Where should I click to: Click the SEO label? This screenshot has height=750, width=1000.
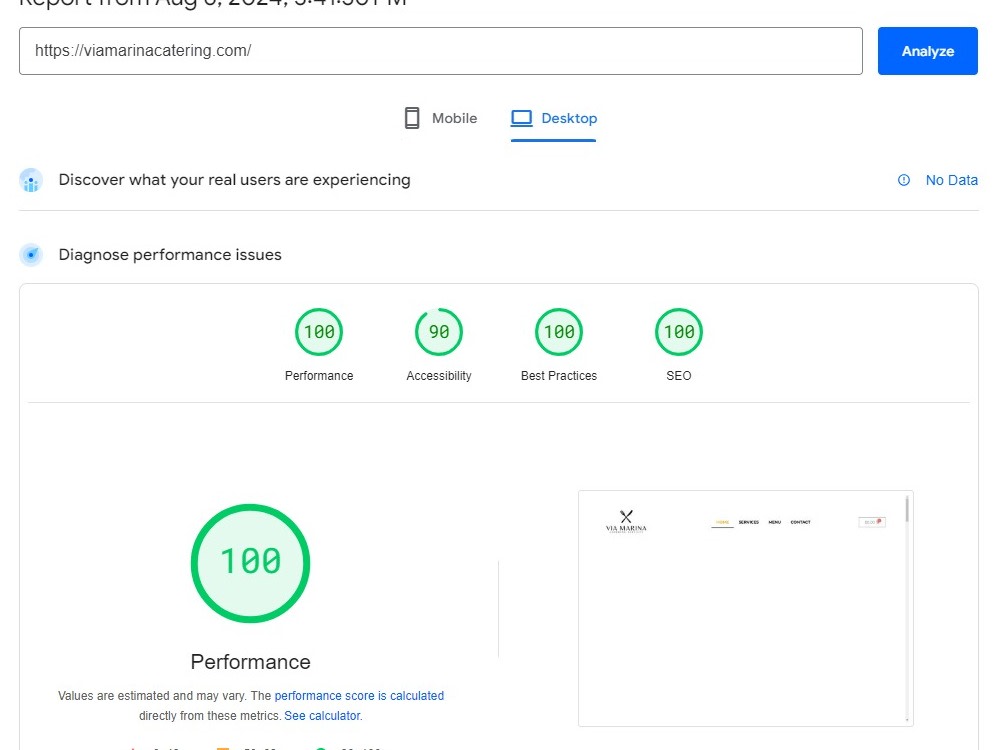tap(679, 376)
